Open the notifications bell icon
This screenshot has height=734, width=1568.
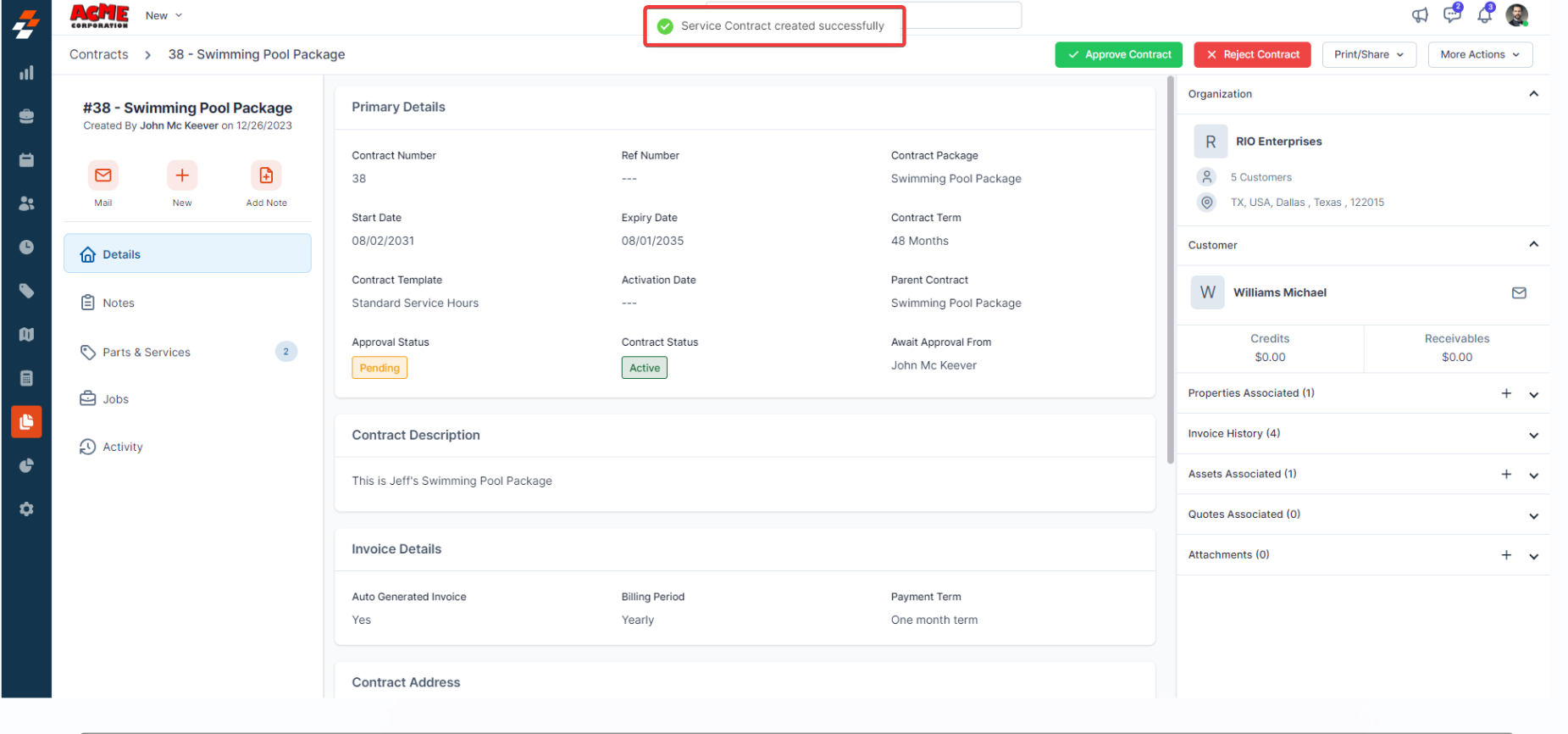click(x=1484, y=15)
